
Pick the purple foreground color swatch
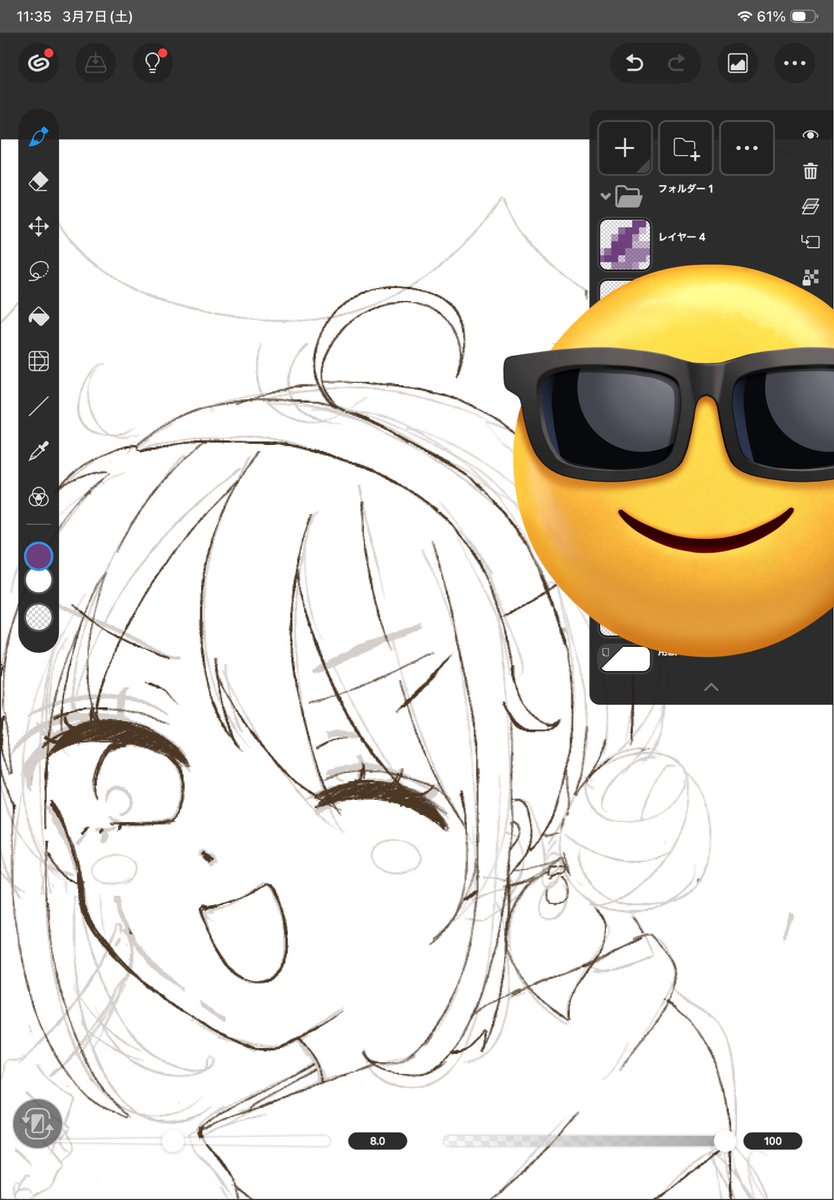click(38, 555)
